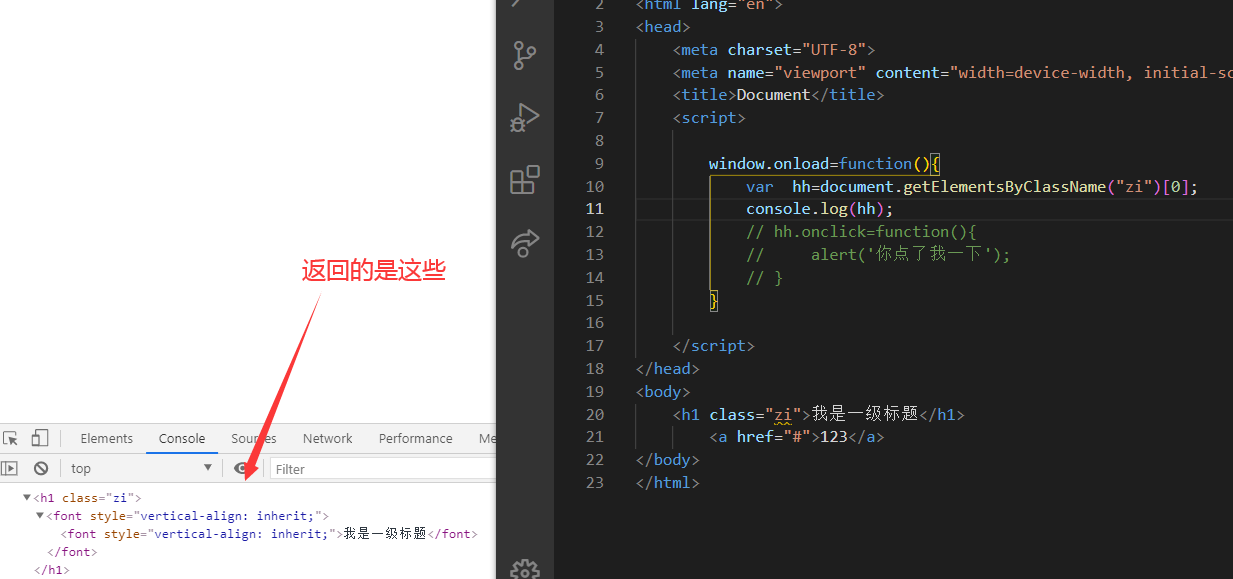The height and width of the screenshot is (579, 1233).
Task: Show the console sidebar panel icon
Action: (x=9, y=468)
